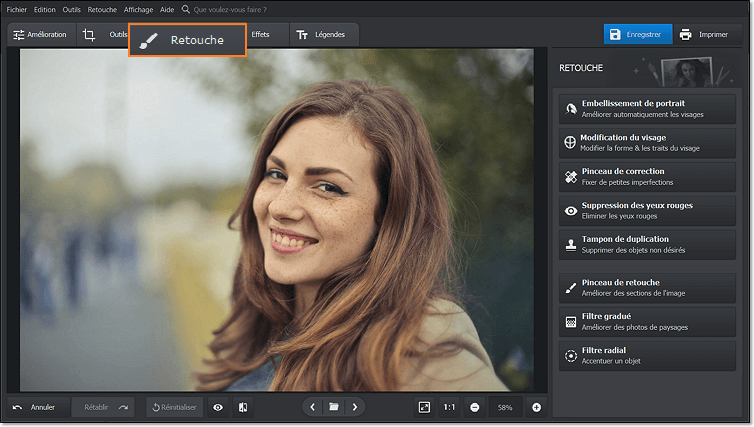
Task: Select the crop Outils tab
Action: pyautogui.click(x=102, y=35)
